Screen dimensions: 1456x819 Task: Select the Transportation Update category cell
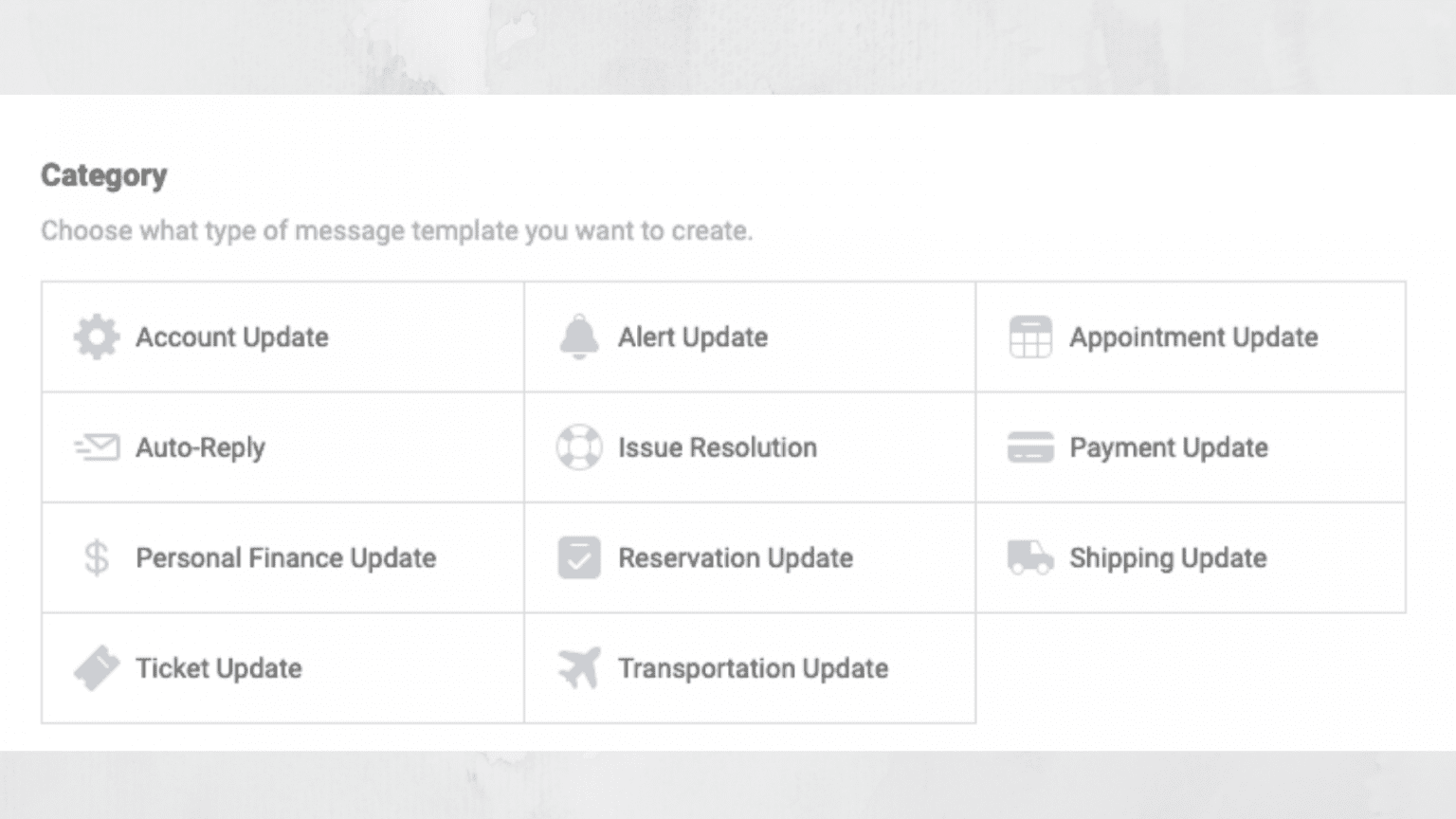[749, 667]
